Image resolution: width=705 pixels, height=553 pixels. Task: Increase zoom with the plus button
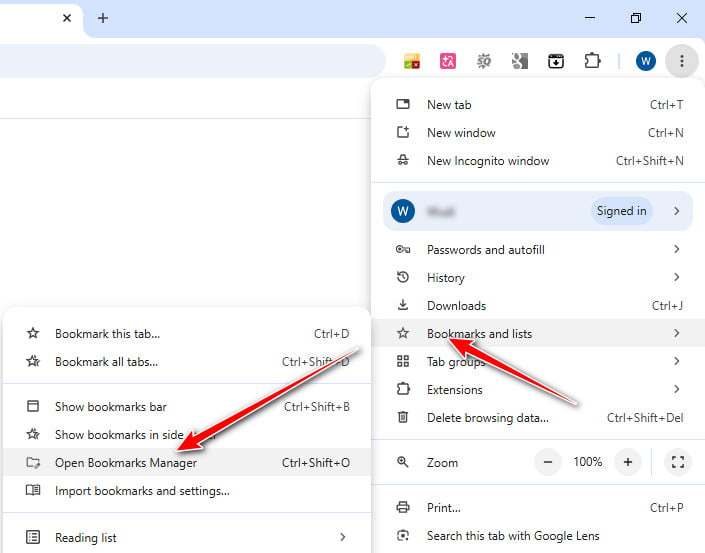628,462
